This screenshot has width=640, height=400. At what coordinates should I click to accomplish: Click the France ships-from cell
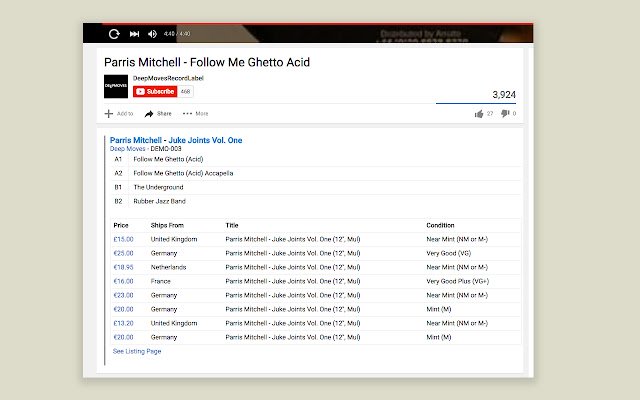click(x=160, y=281)
